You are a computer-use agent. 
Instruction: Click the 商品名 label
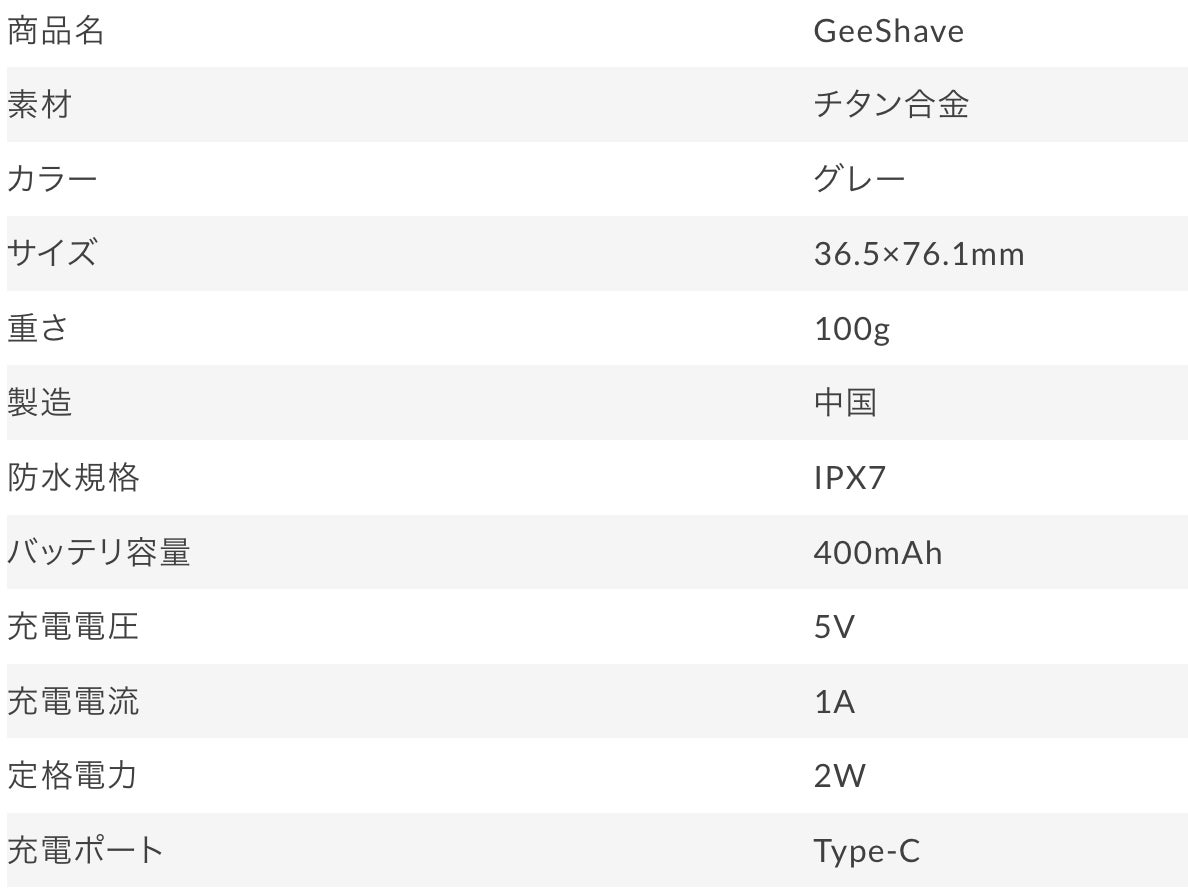55,31
